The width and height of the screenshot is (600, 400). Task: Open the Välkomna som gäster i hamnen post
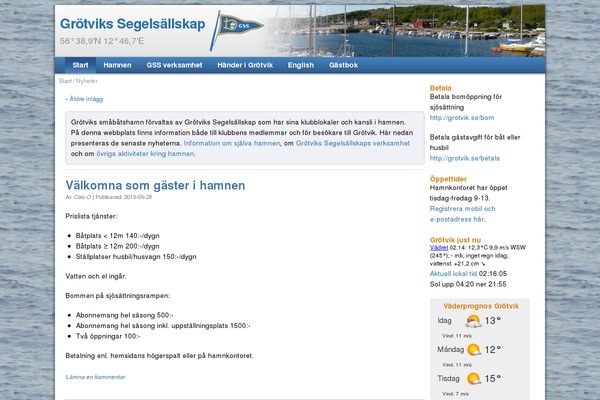(155, 185)
